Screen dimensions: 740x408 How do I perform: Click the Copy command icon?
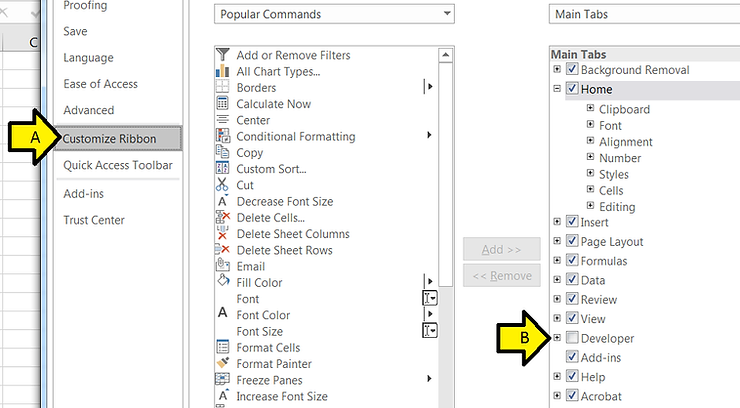click(x=222, y=152)
